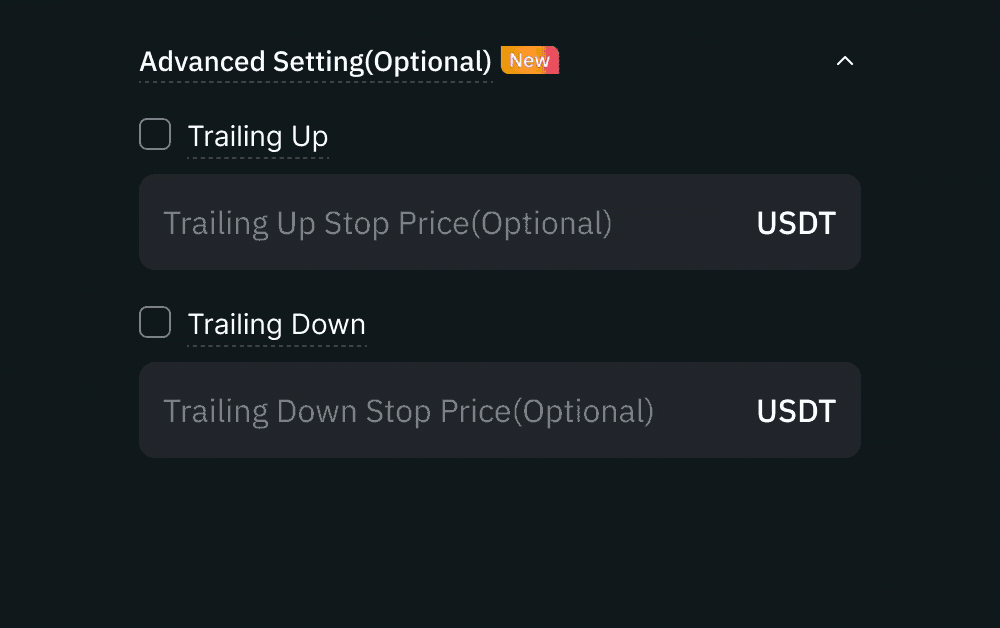Image resolution: width=1000 pixels, height=628 pixels.
Task: Tick the box beside Trailing Up
Action: coord(155,134)
